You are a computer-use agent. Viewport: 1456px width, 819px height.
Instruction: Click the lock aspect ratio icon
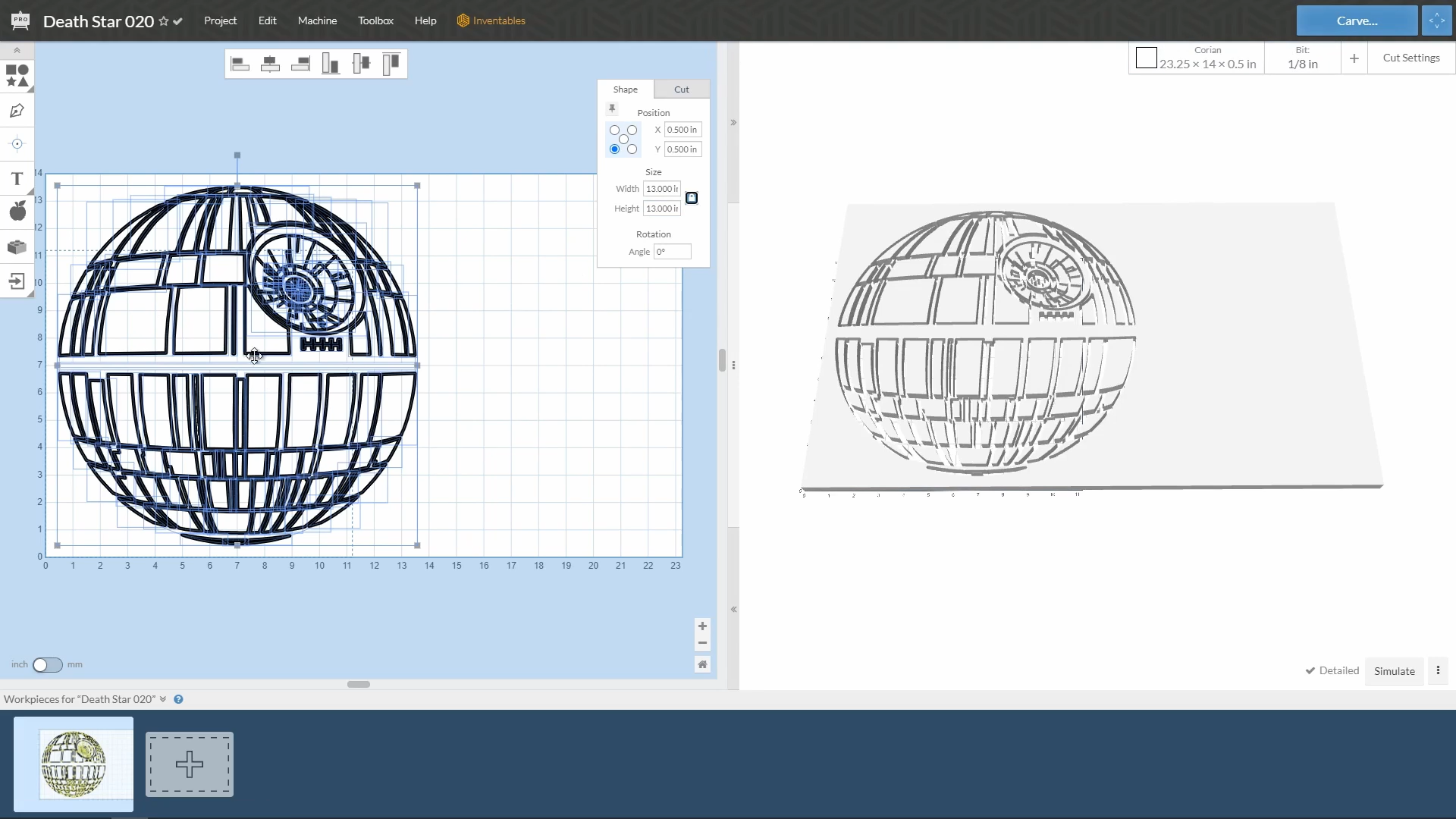[692, 198]
